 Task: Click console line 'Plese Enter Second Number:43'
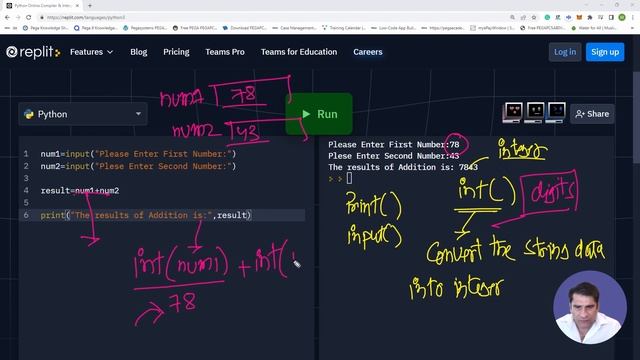pos(393,156)
